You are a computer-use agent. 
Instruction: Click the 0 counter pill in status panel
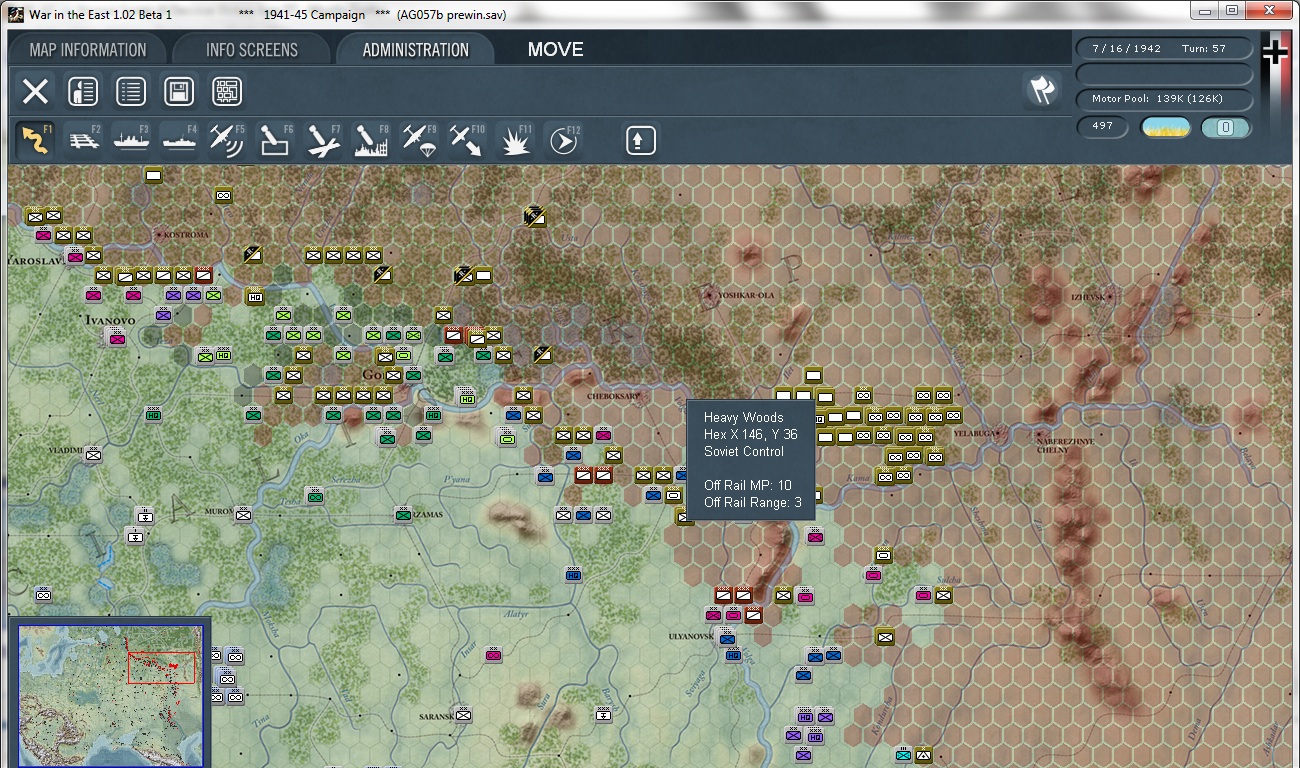[x=1226, y=128]
